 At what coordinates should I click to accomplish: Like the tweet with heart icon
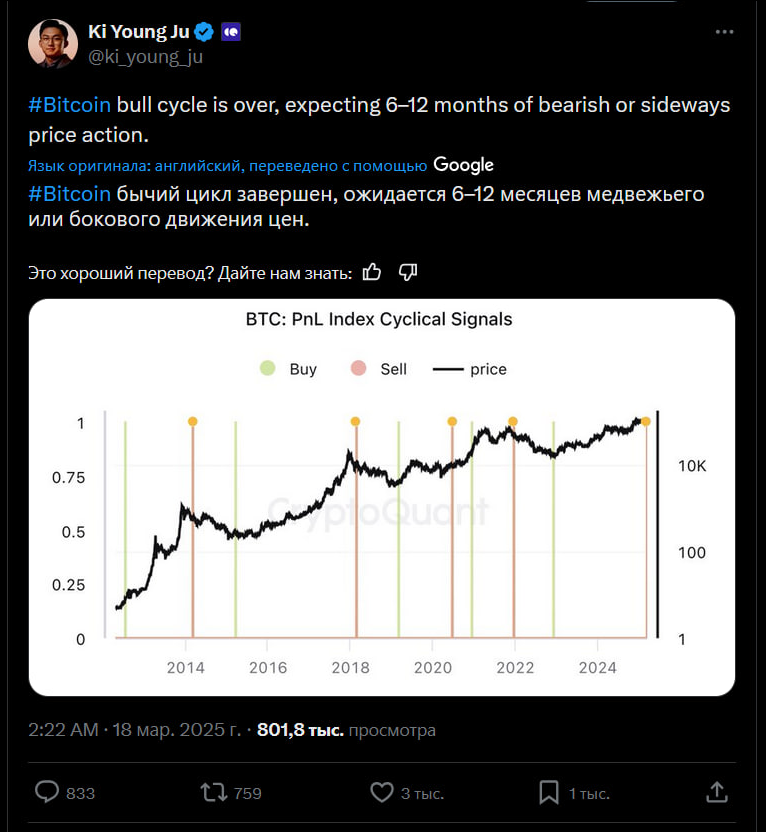[x=382, y=792]
